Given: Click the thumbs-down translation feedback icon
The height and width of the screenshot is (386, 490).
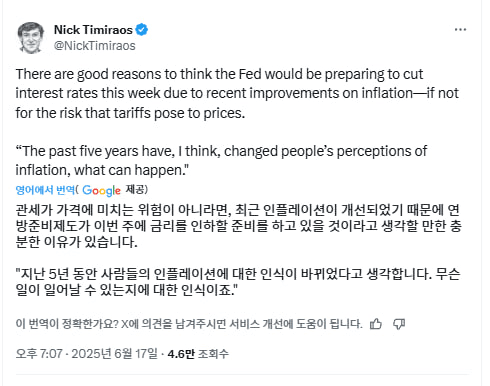Looking at the screenshot, I should (399, 324).
